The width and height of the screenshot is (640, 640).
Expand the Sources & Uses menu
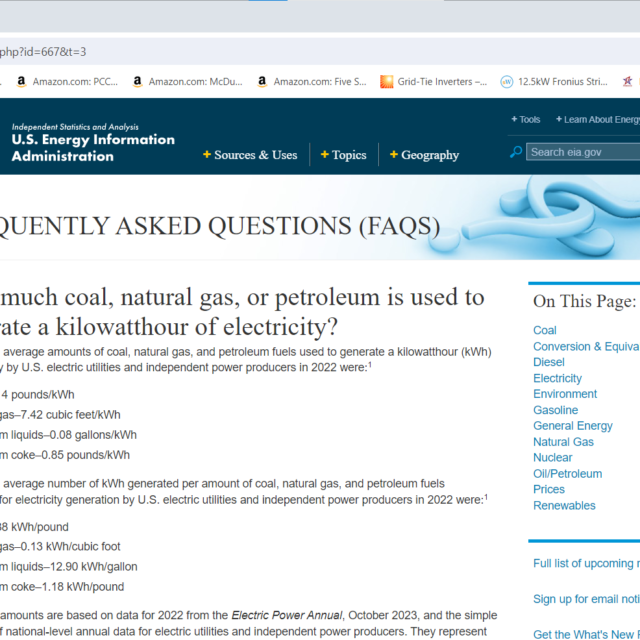250,155
